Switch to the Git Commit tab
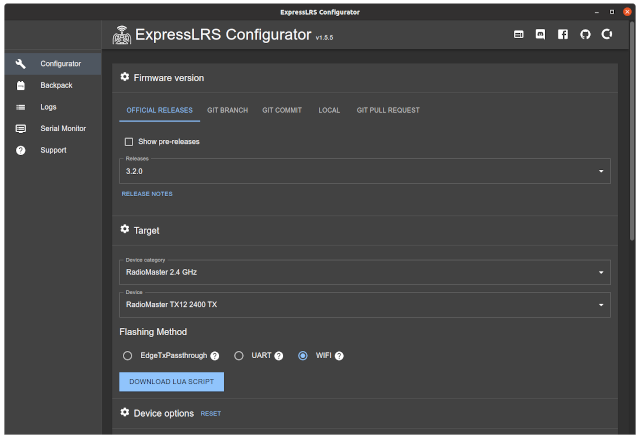The height and width of the screenshot is (439, 640). click(282, 110)
